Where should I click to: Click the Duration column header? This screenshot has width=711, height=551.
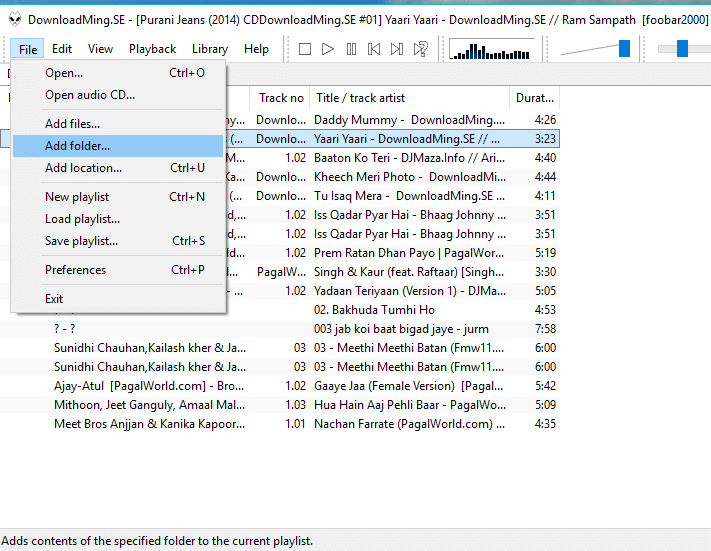[x=535, y=98]
